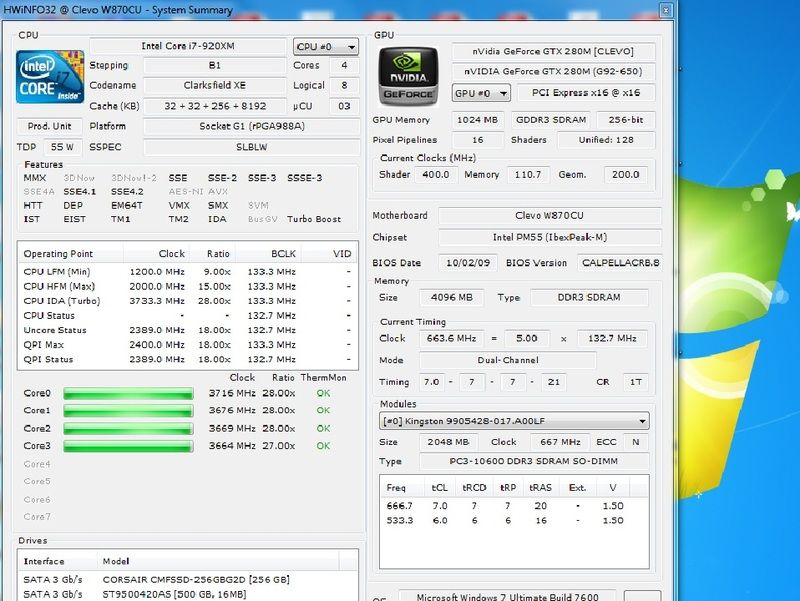This screenshot has height=601, width=800.
Task: Select the ST9500420AS drive row
Action: 187,594
